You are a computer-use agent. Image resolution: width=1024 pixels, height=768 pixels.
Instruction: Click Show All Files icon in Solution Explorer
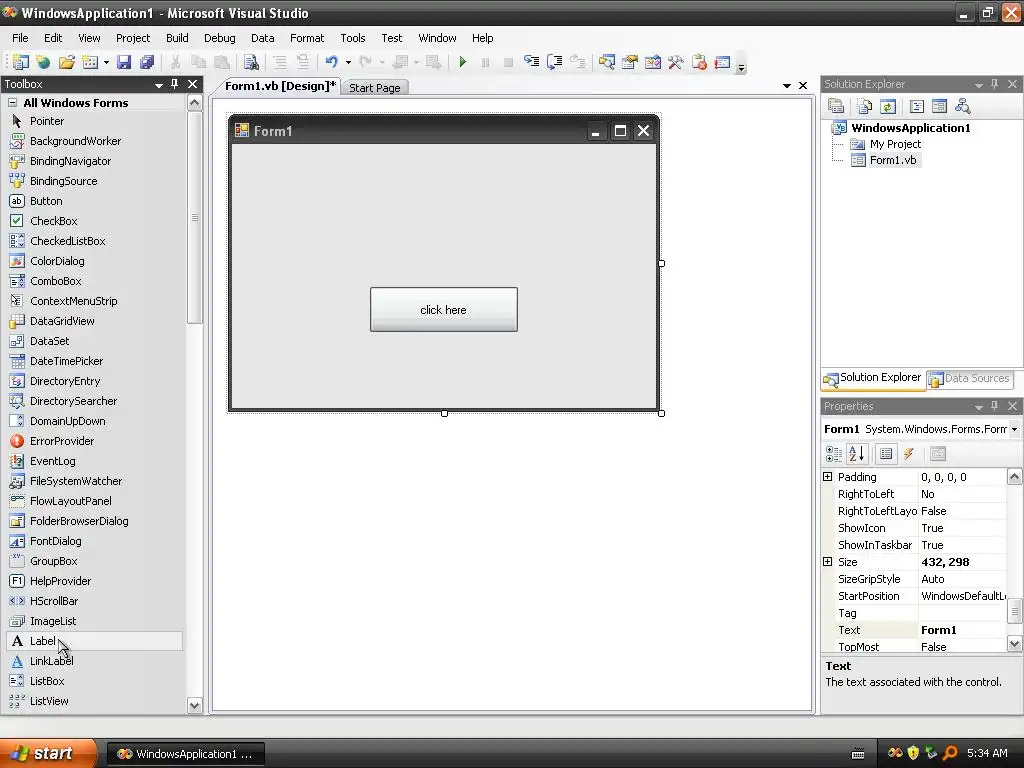[865, 106]
